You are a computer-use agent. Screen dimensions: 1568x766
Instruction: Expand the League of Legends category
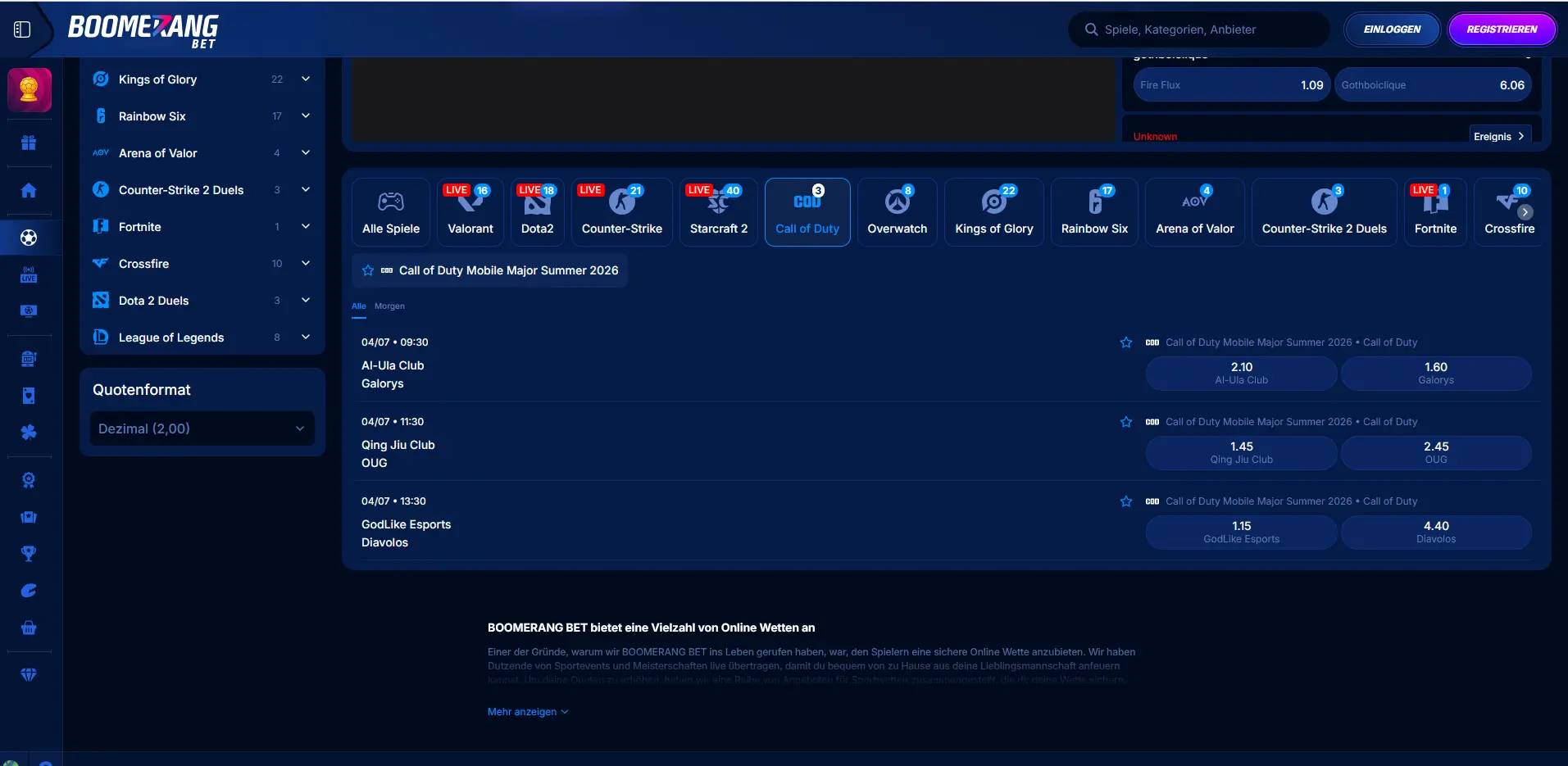click(x=306, y=337)
